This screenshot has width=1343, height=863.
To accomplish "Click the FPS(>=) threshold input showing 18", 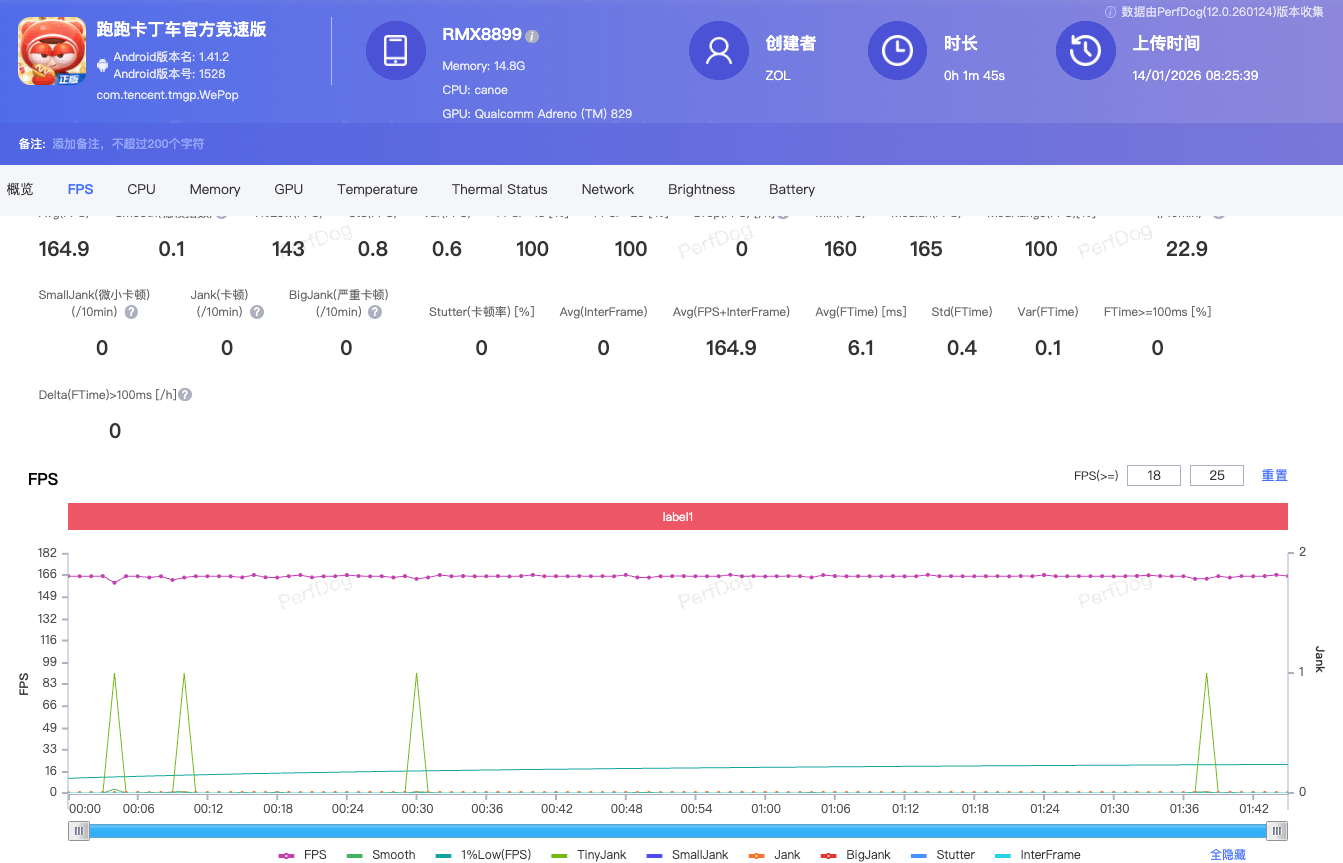I will (1153, 475).
